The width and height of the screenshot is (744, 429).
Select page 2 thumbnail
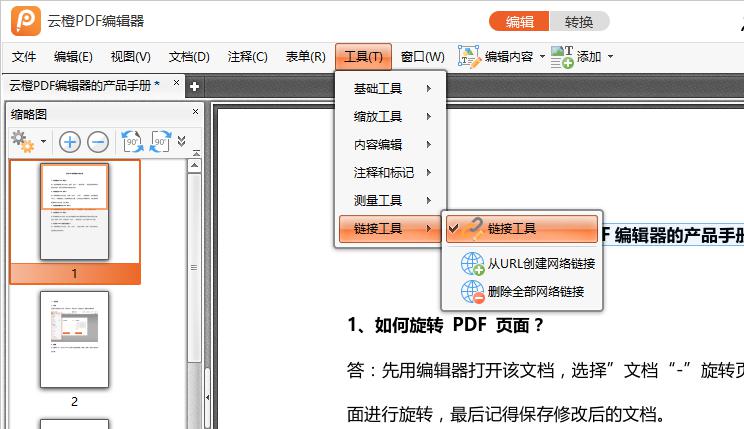74,339
